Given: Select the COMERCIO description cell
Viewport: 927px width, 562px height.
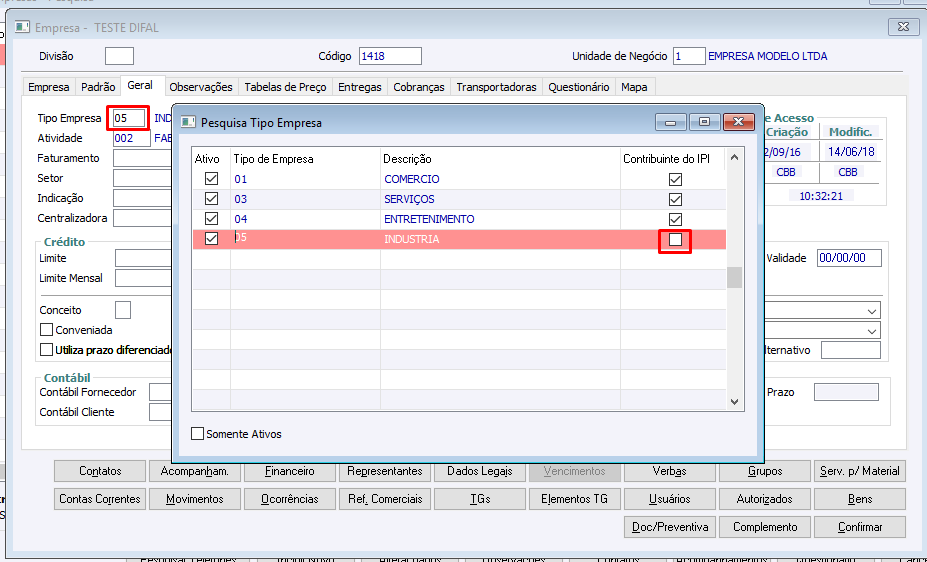Looking at the screenshot, I should (x=500, y=179).
